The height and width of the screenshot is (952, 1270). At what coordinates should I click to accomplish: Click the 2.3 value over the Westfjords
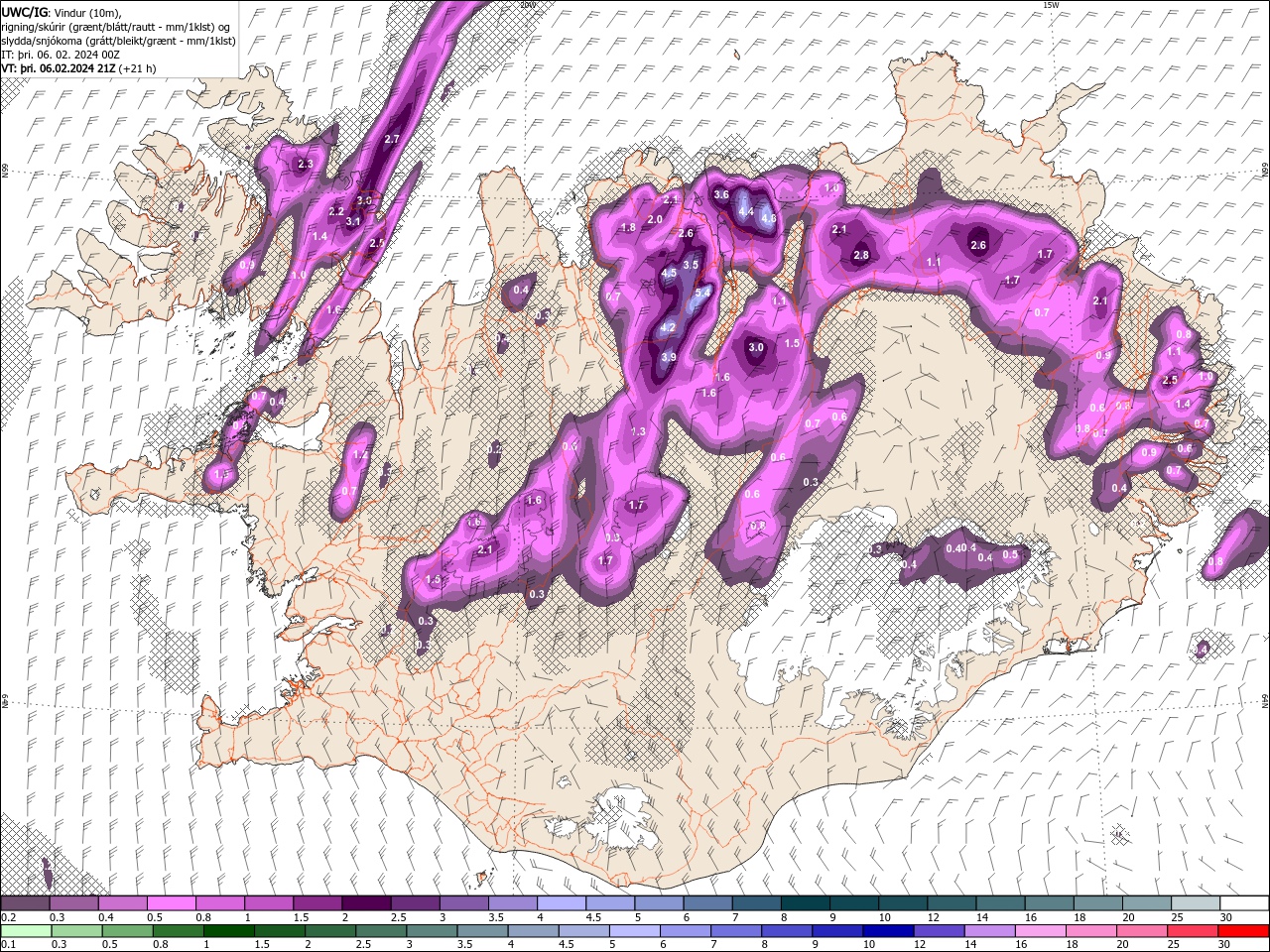coord(305,164)
